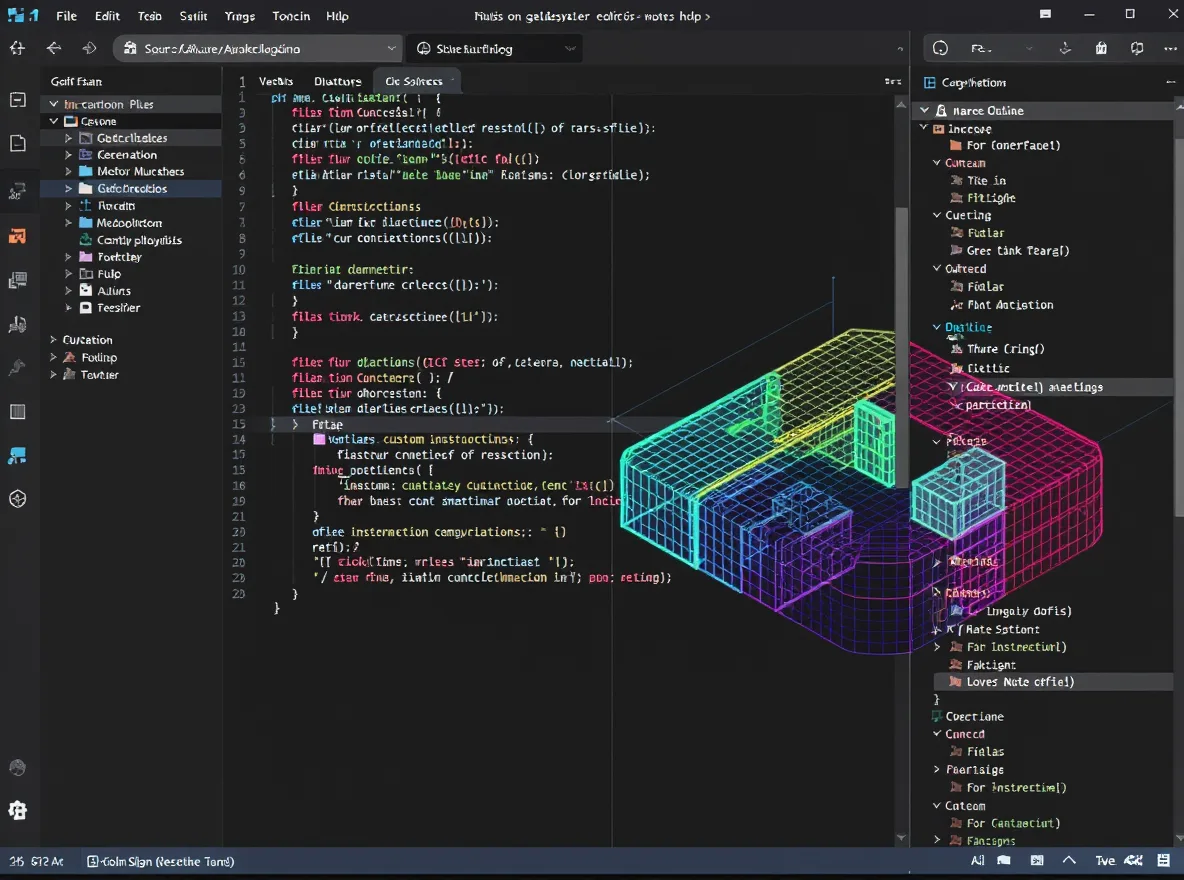Click the code editor vertical scrollbar
The width and height of the screenshot is (1184, 880).
click(902, 347)
